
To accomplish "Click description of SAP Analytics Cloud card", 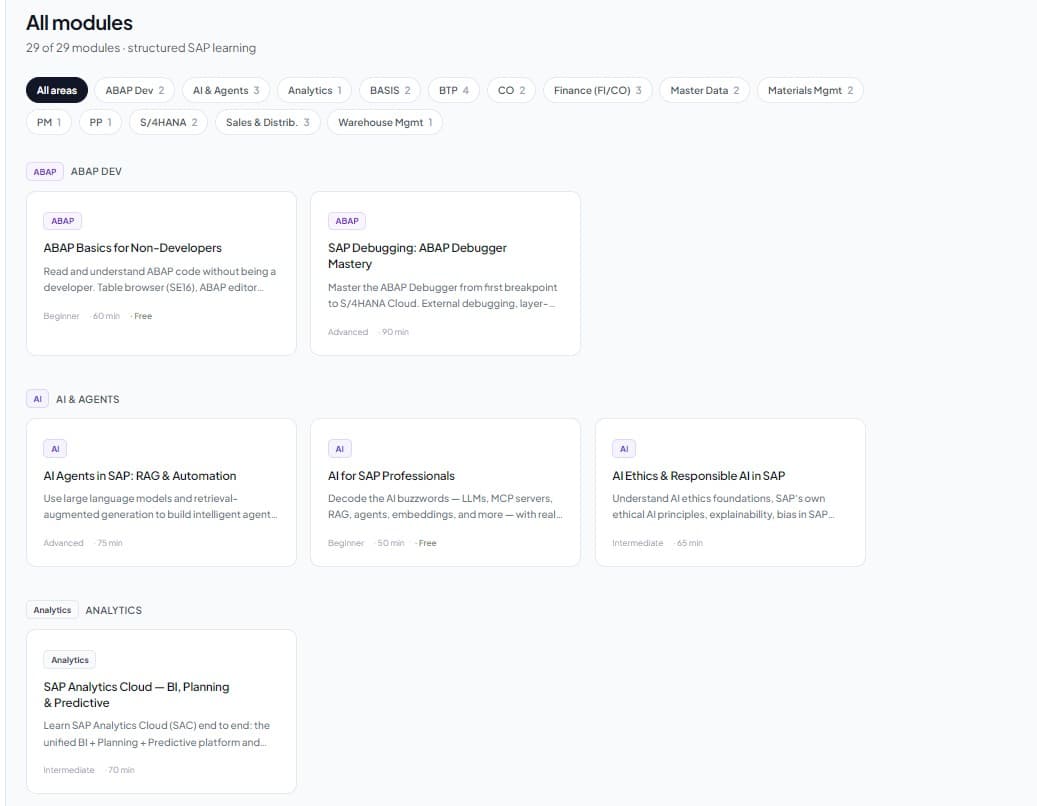I will [157, 734].
